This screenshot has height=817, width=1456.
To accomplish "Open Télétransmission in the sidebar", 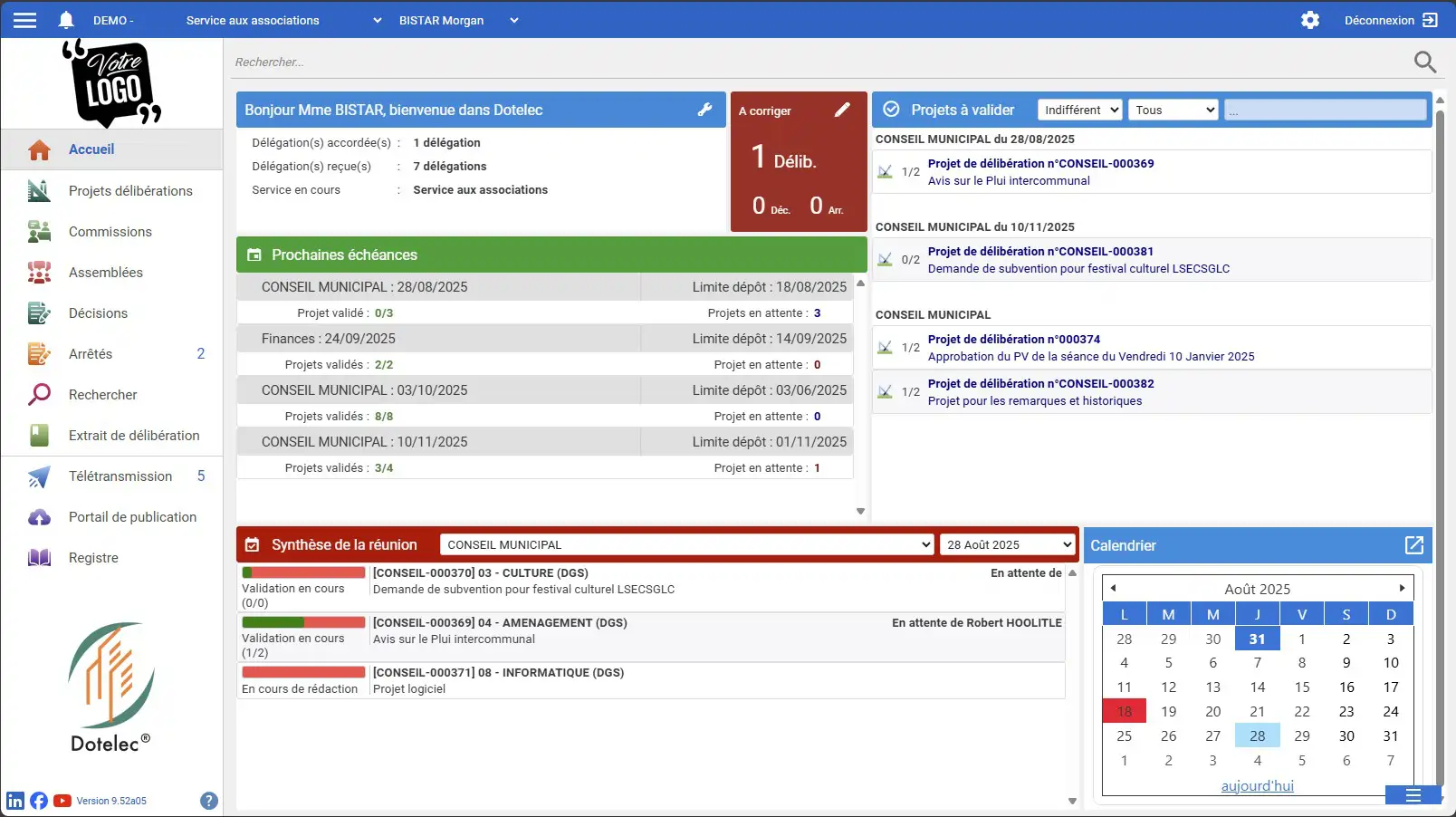I will point(120,476).
